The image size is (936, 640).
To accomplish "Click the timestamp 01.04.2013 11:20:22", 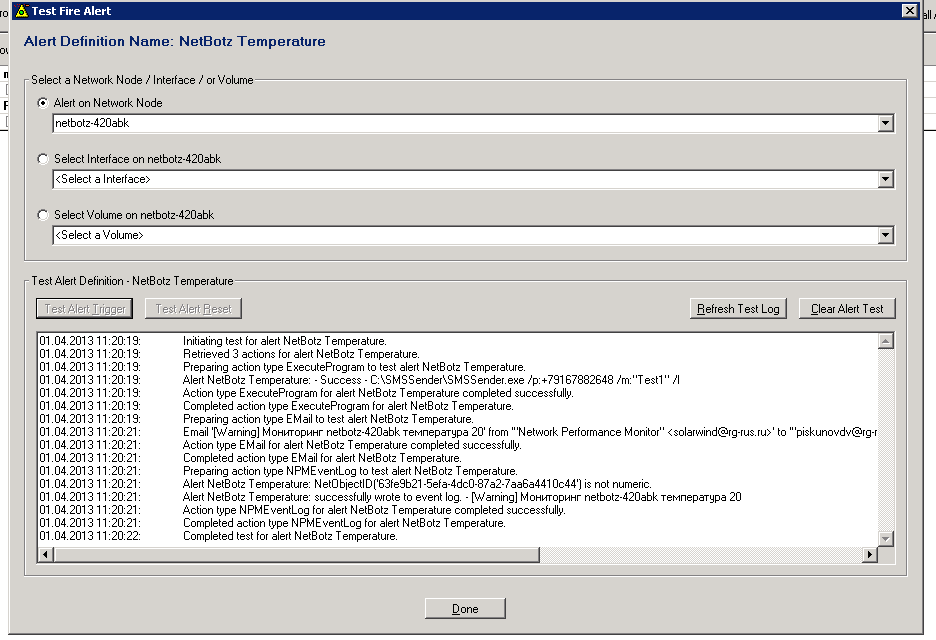I will pyautogui.click(x=90, y=536).
